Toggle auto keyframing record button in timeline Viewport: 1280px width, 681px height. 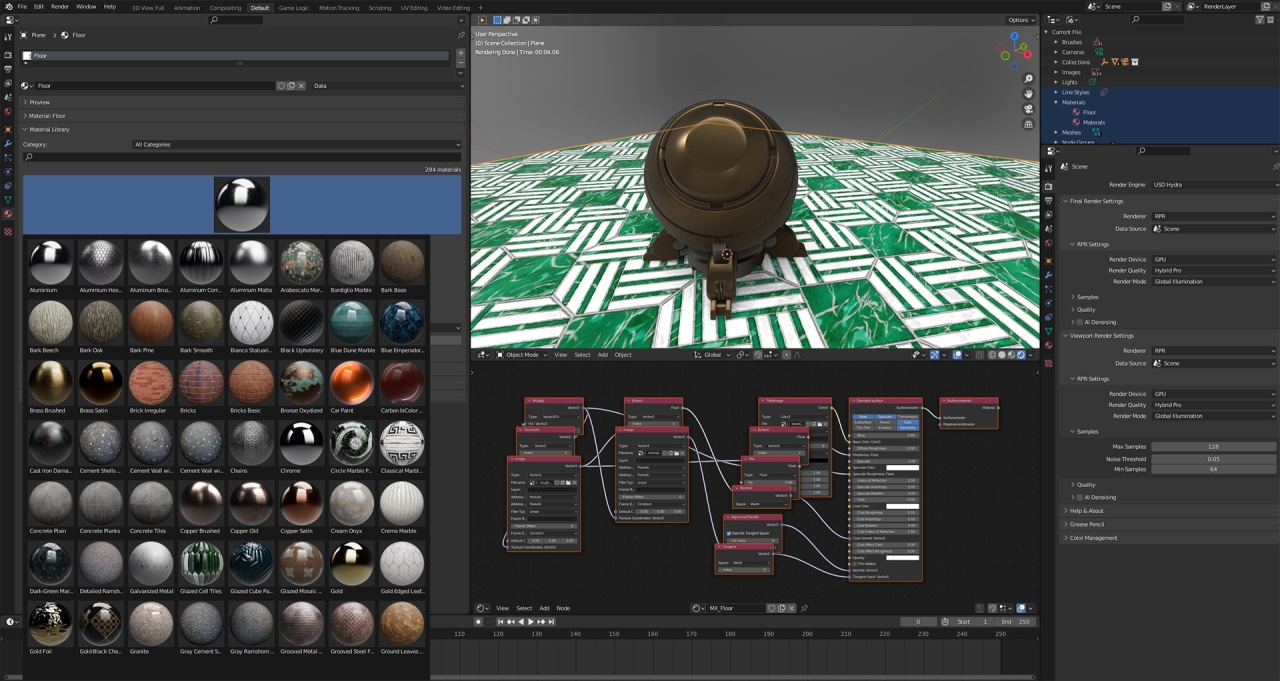point(477,621)
